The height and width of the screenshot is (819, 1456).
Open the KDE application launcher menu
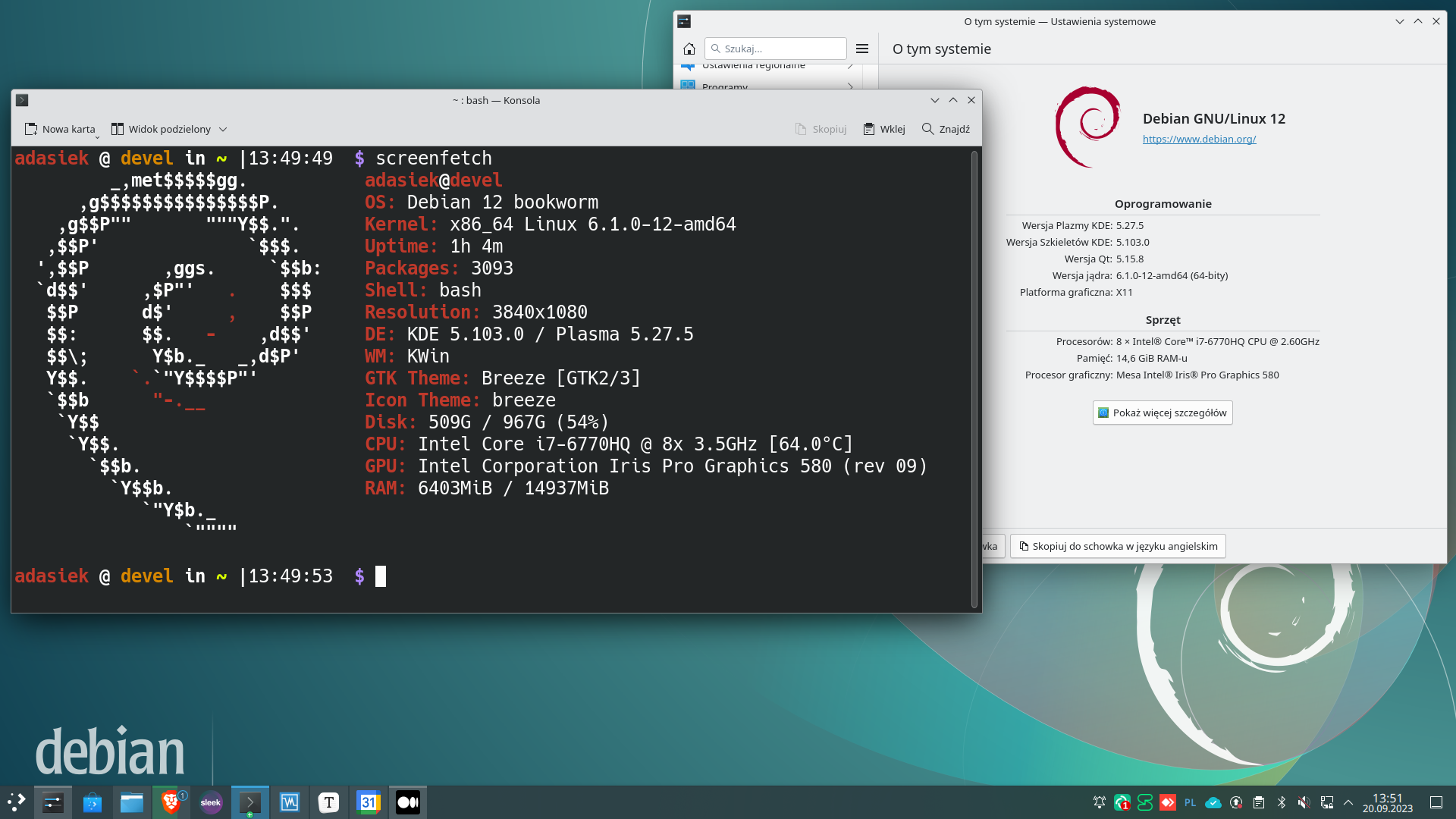(17, 802)
